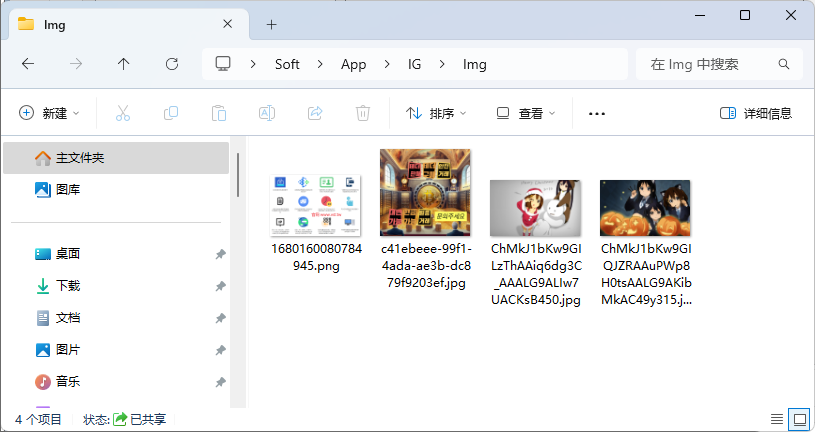Click the search magnifier icon
Image resolution: width=815 pixels, height=432 pixels.
tap(784, 64)
